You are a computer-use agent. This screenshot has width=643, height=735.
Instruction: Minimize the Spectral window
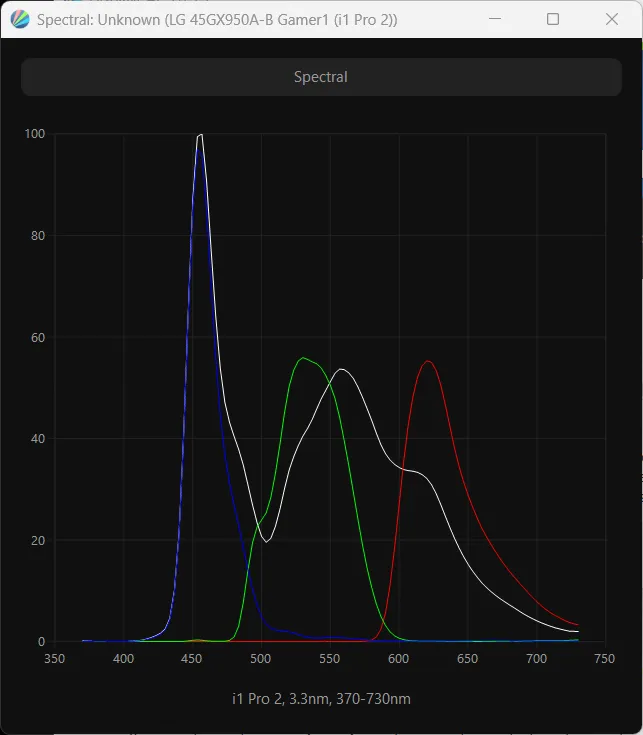(x=494, y=19)
